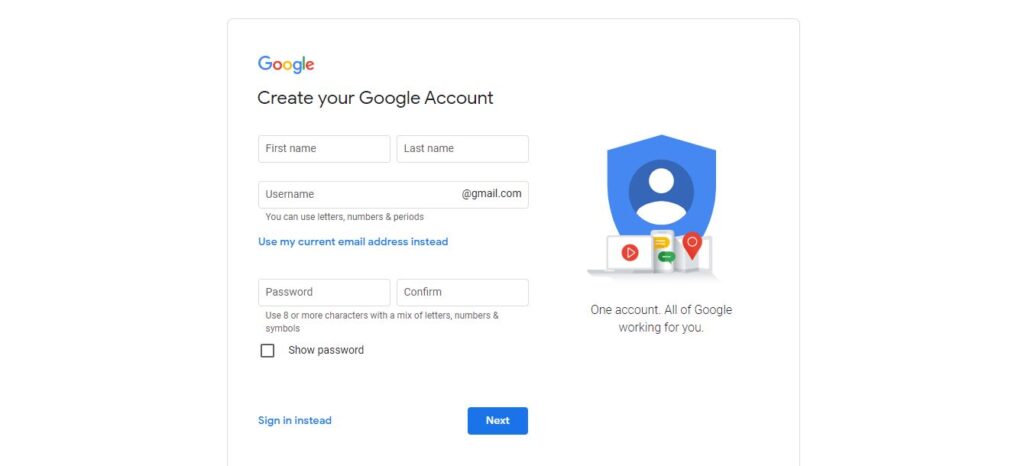Tick the Show password checkbox
Viewport: 1024px width, 466px height.
point(267,350)
